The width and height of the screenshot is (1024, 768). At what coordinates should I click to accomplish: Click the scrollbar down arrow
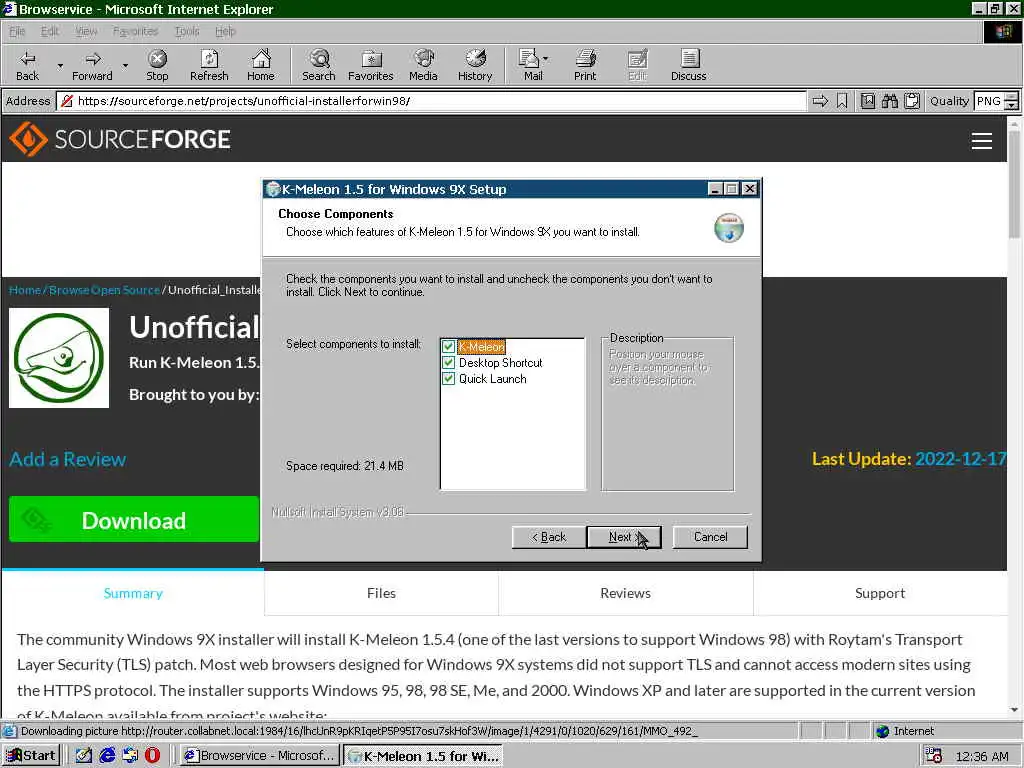pyautogui.click(x=1014, y=709)
